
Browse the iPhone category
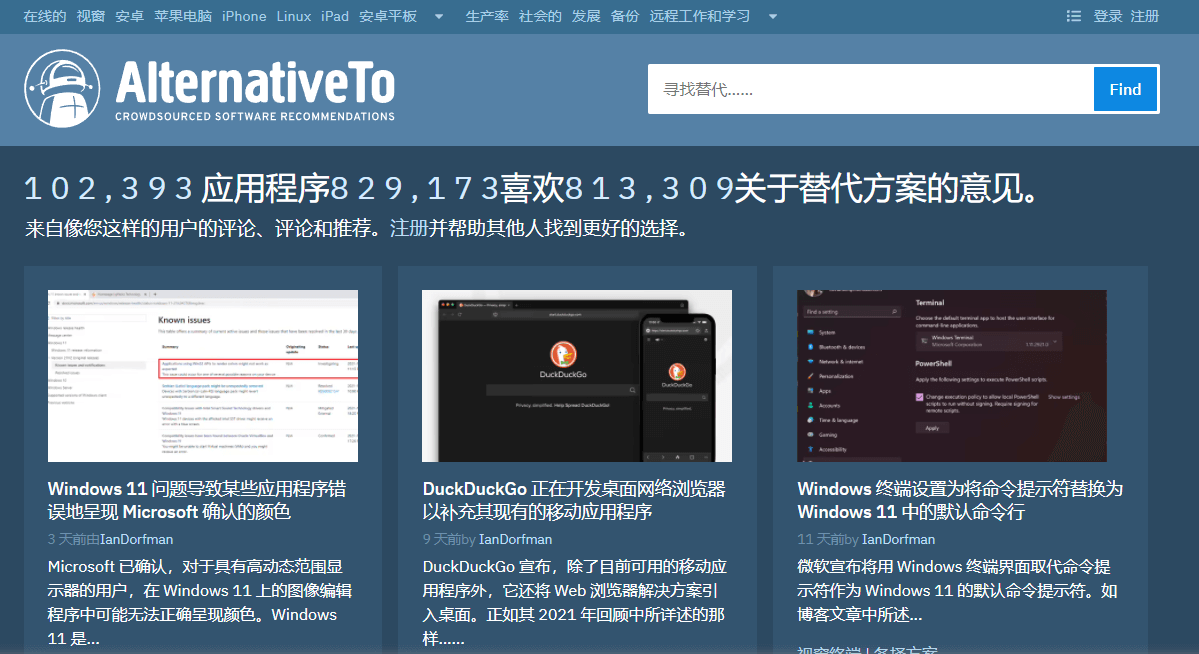coord(244,16)
